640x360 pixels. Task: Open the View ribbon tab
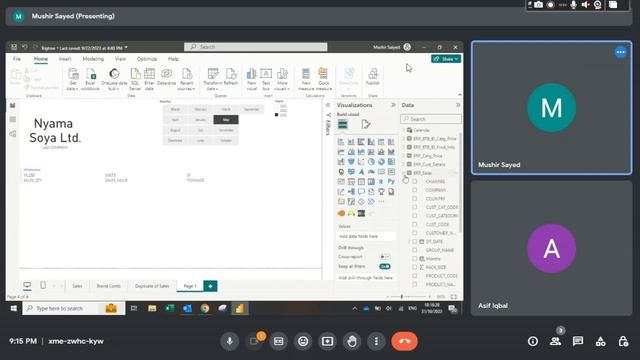coord(120,59)
